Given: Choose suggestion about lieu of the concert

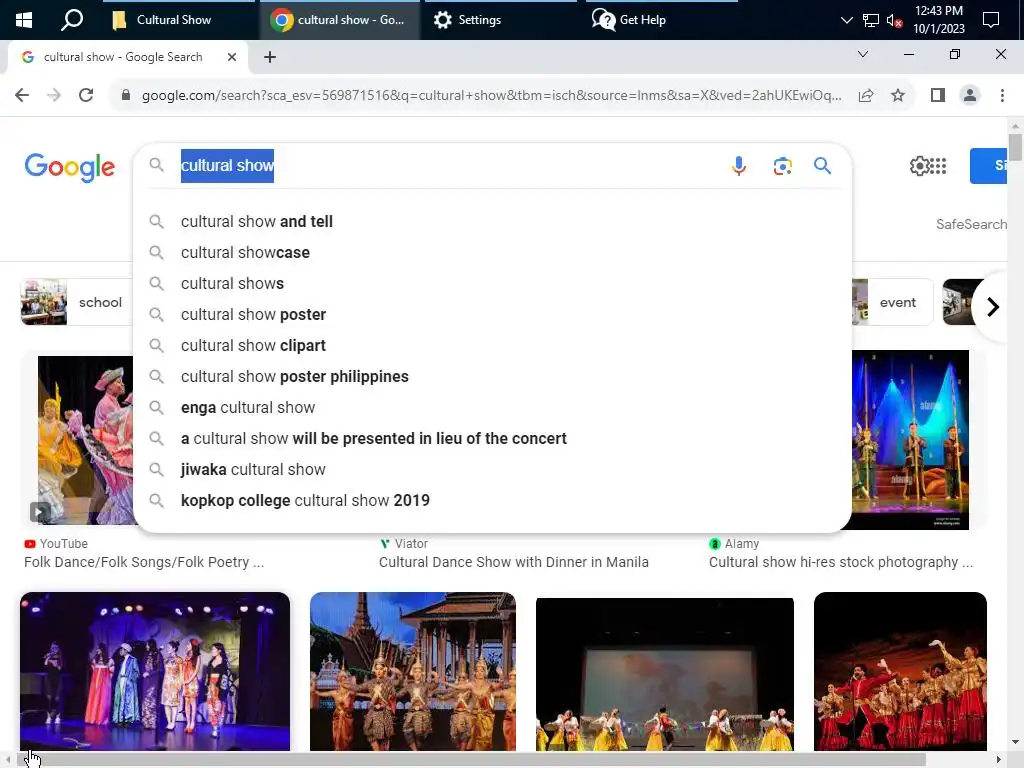Looking at the screenshot, I should [x=492, y=438].
